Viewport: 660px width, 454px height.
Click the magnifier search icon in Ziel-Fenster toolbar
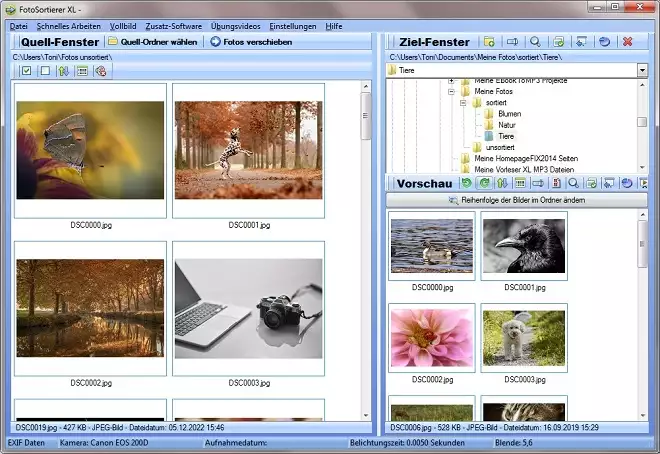pos(535,42)
